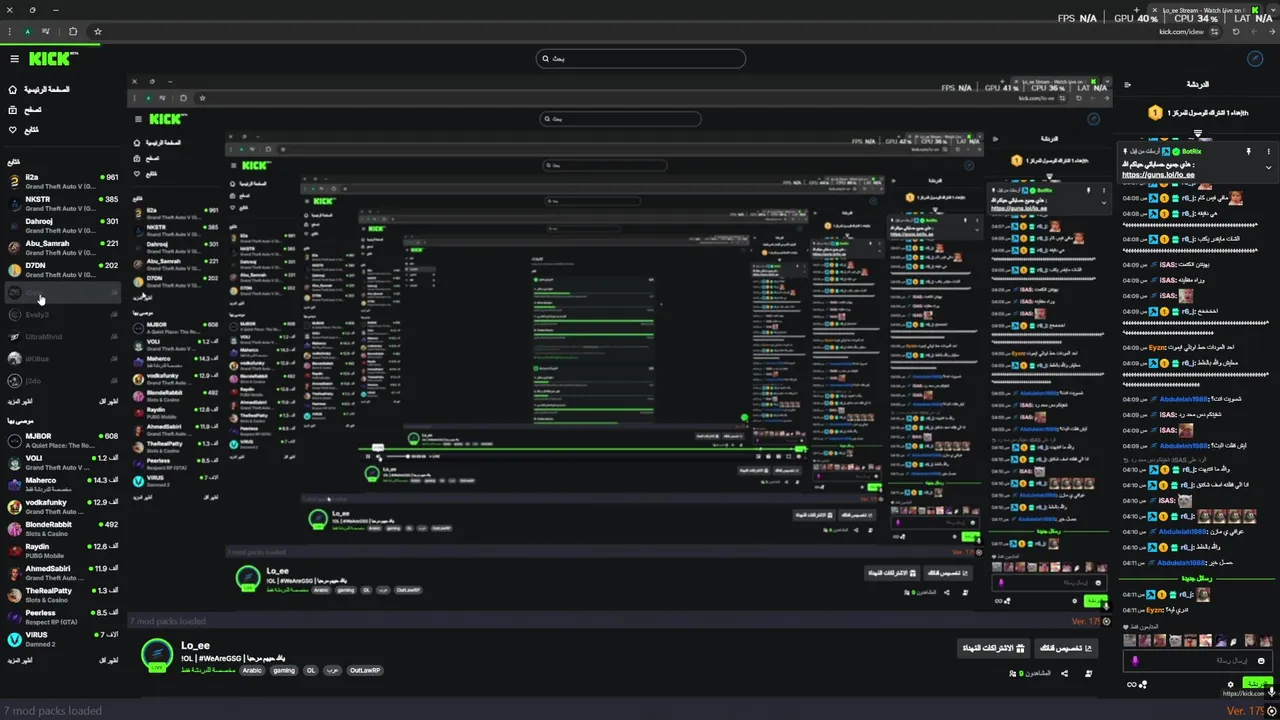This screenshot has height=720, width=1280.
Task: Open ii2a channel with 961 viewers in outermost sidebar
Action: click(x=63, y=181)
